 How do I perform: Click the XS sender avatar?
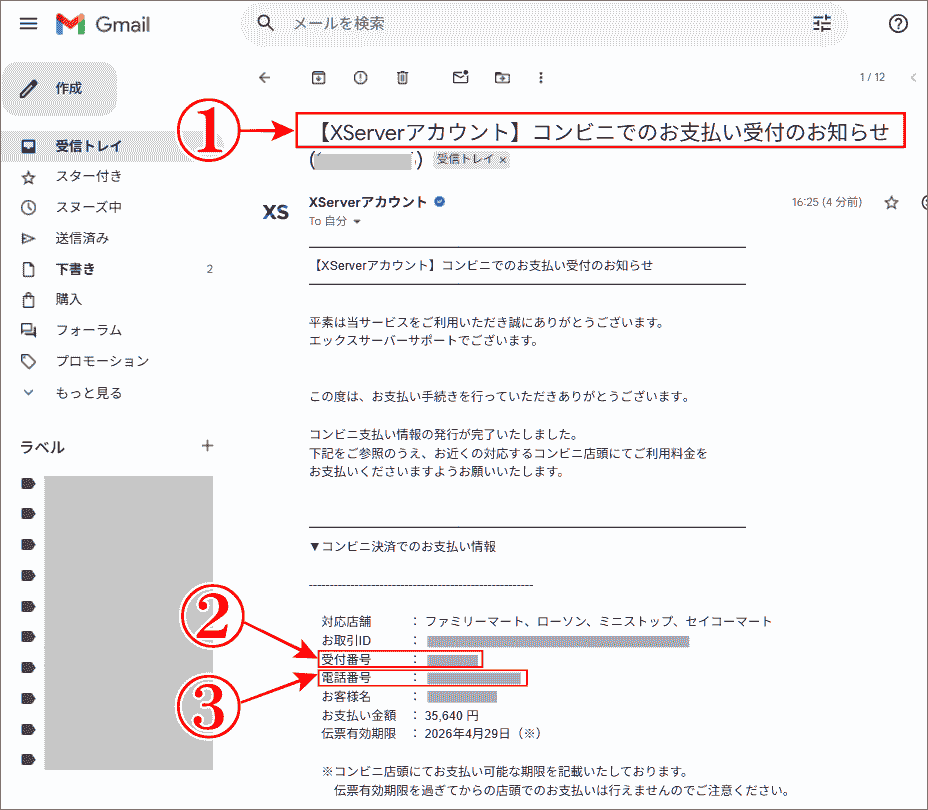(x=276, y=212)
